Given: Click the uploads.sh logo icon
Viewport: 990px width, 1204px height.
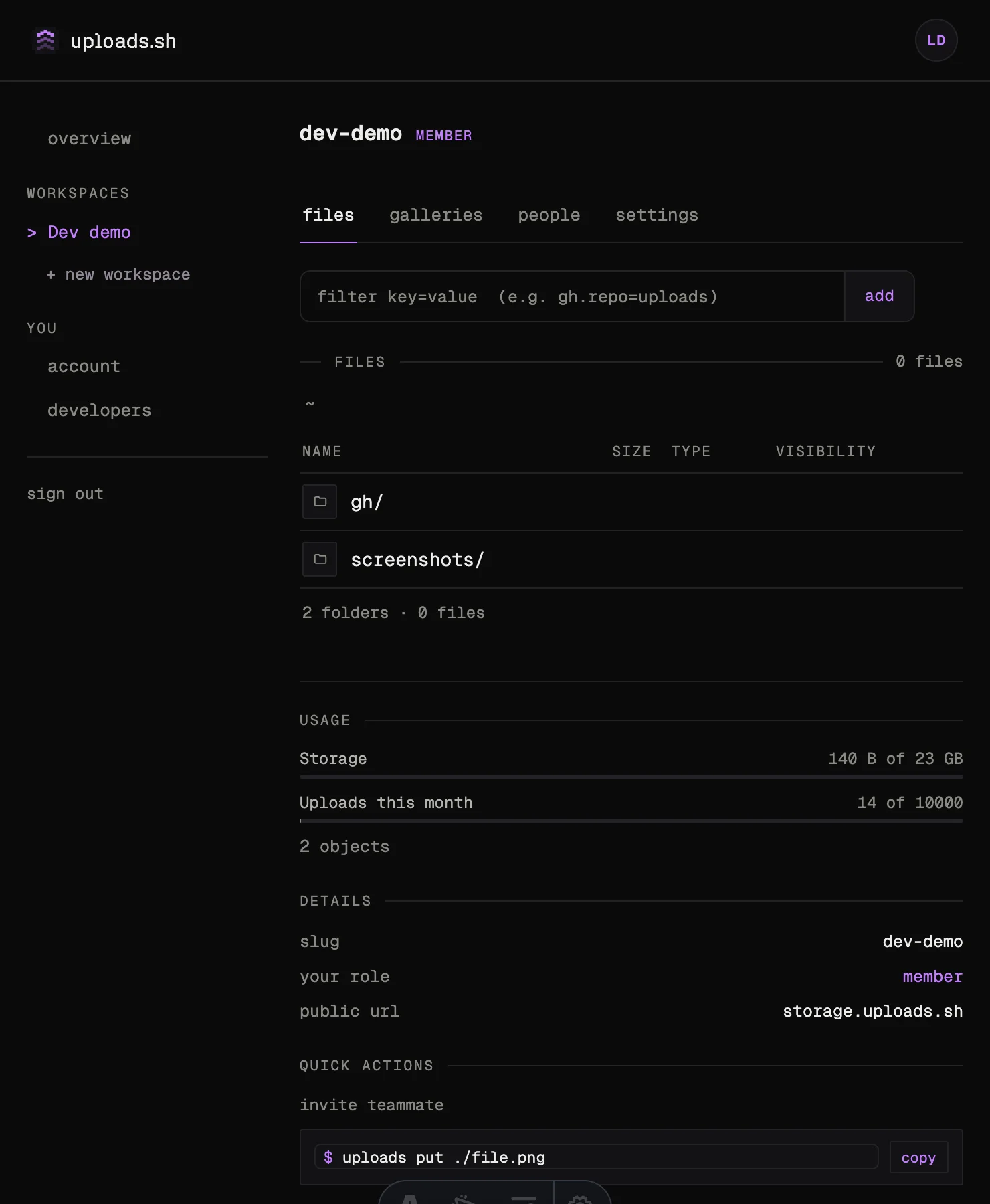Looking at the screenshot, I should point(45,41).
